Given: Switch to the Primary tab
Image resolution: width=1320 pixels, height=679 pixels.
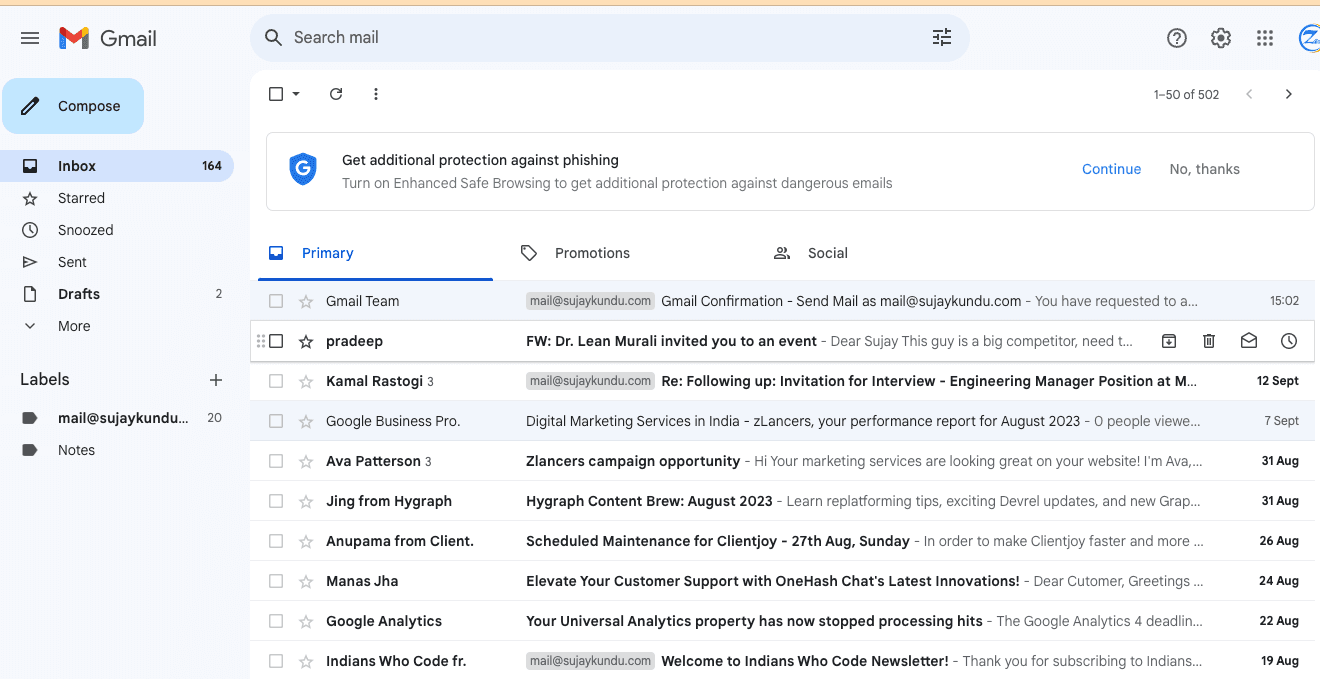Looking at the screenshot, I should point(375,253).
